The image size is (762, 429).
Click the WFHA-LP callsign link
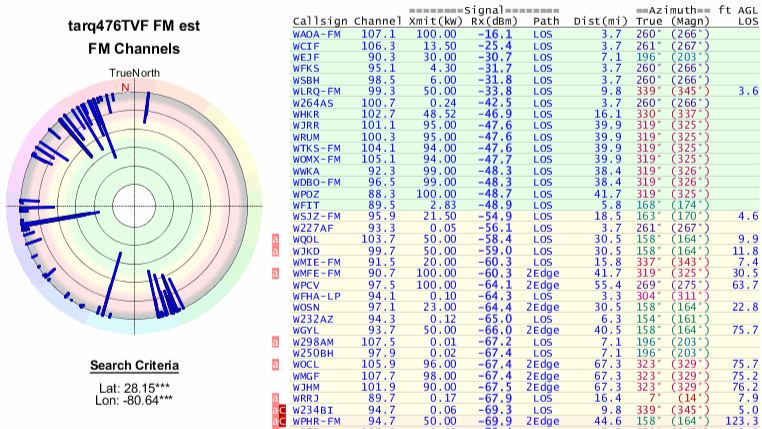point(317,295)
